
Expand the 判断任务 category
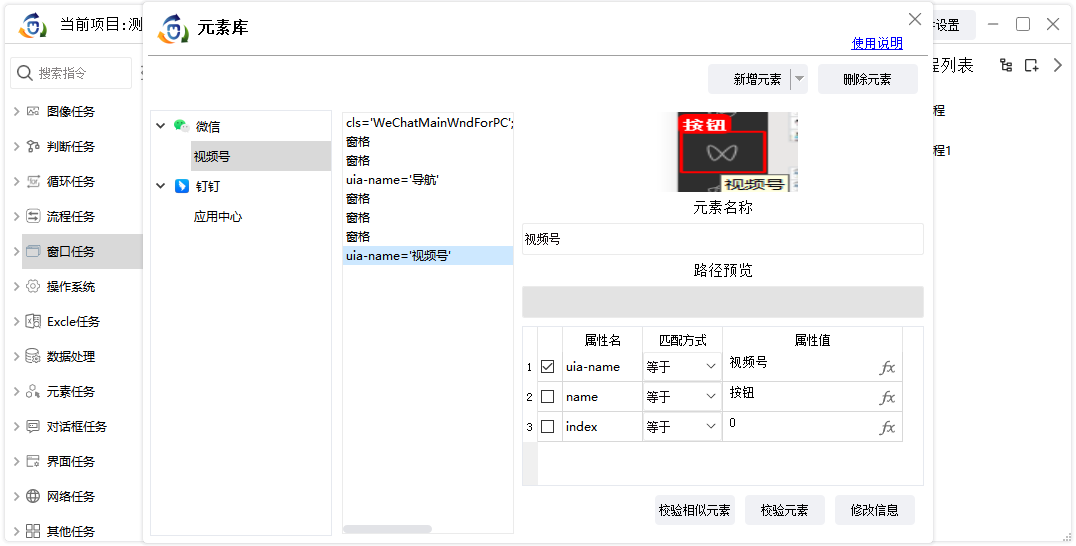16,146
